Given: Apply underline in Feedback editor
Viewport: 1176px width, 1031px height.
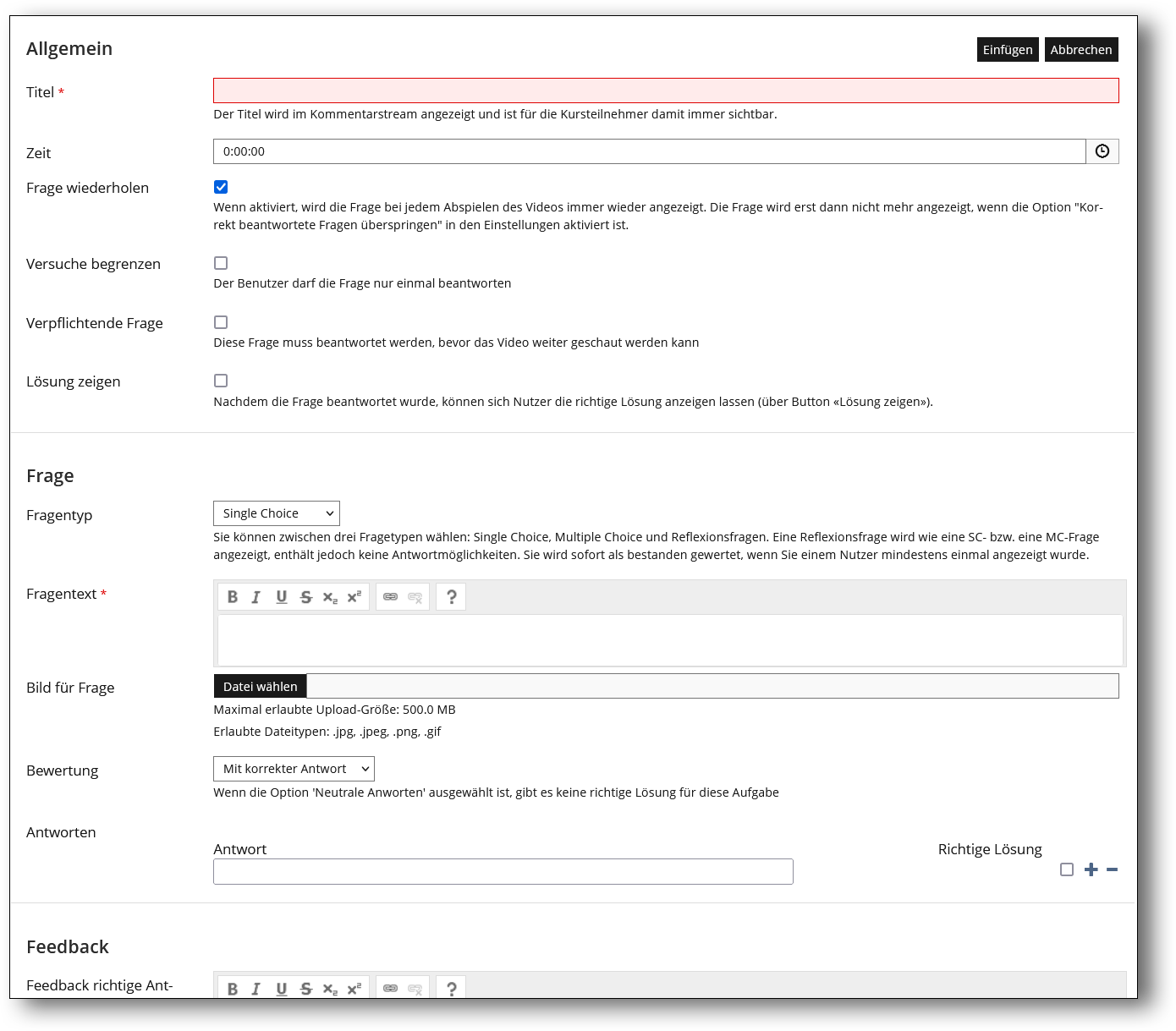Looking at the screenshot, I should [x=282, y=989].
